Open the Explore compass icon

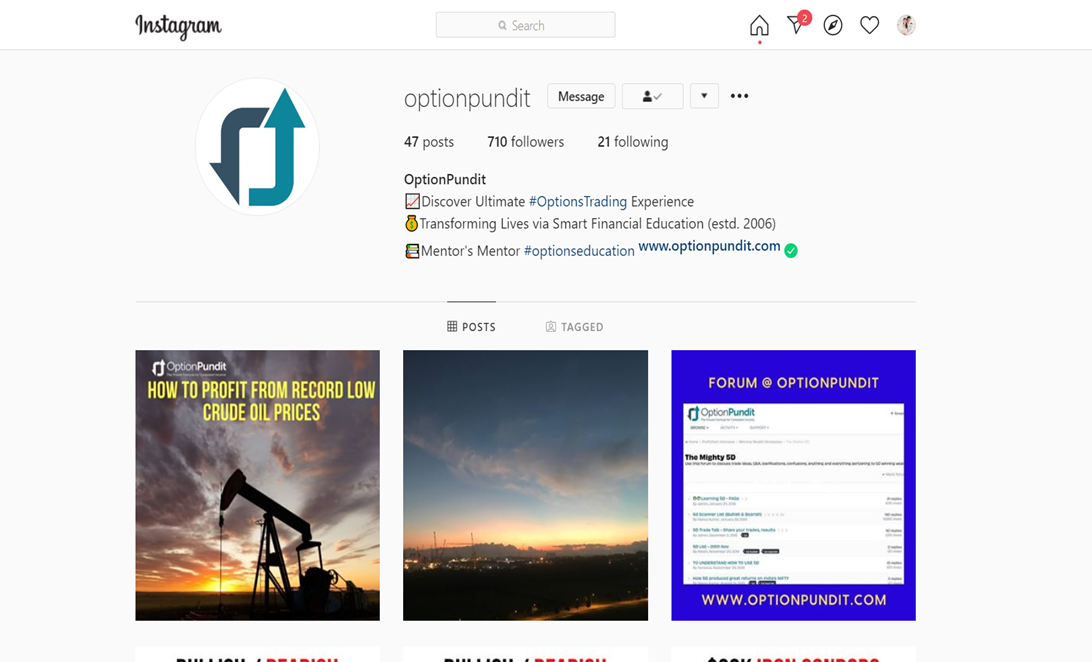point(833,26)
